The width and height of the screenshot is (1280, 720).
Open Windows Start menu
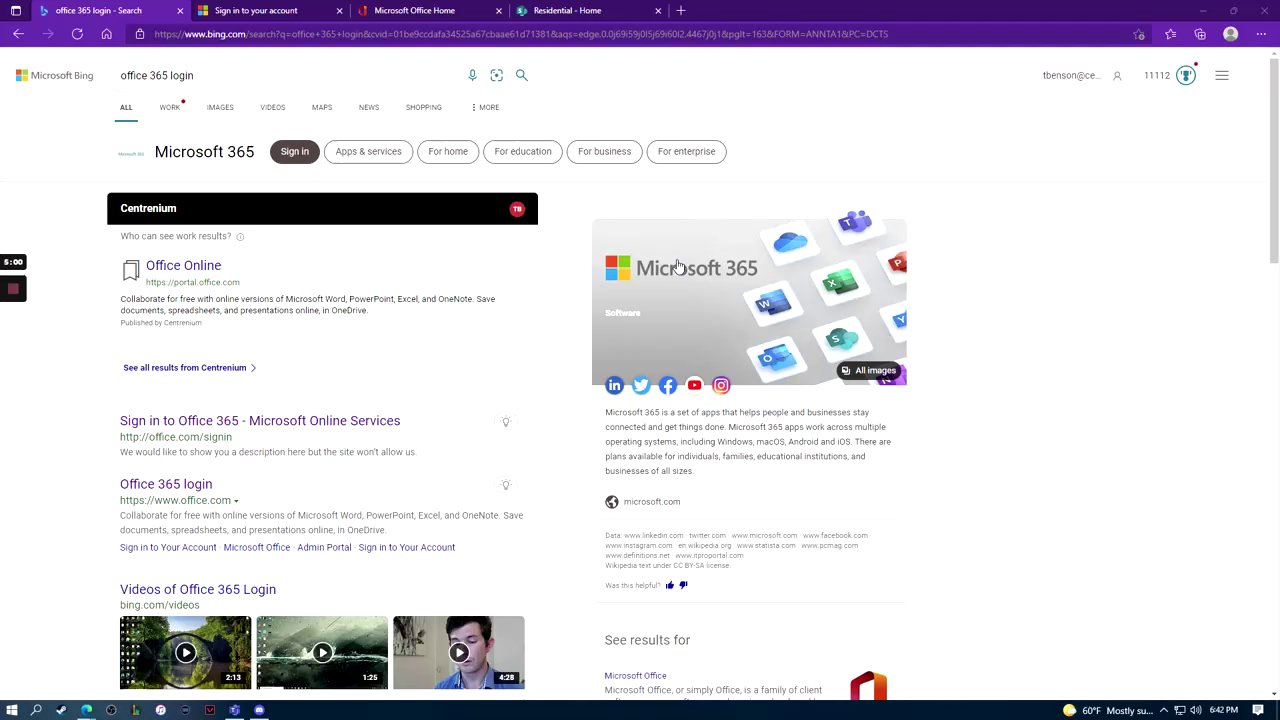pyautogui.click(x=12, y=710)
